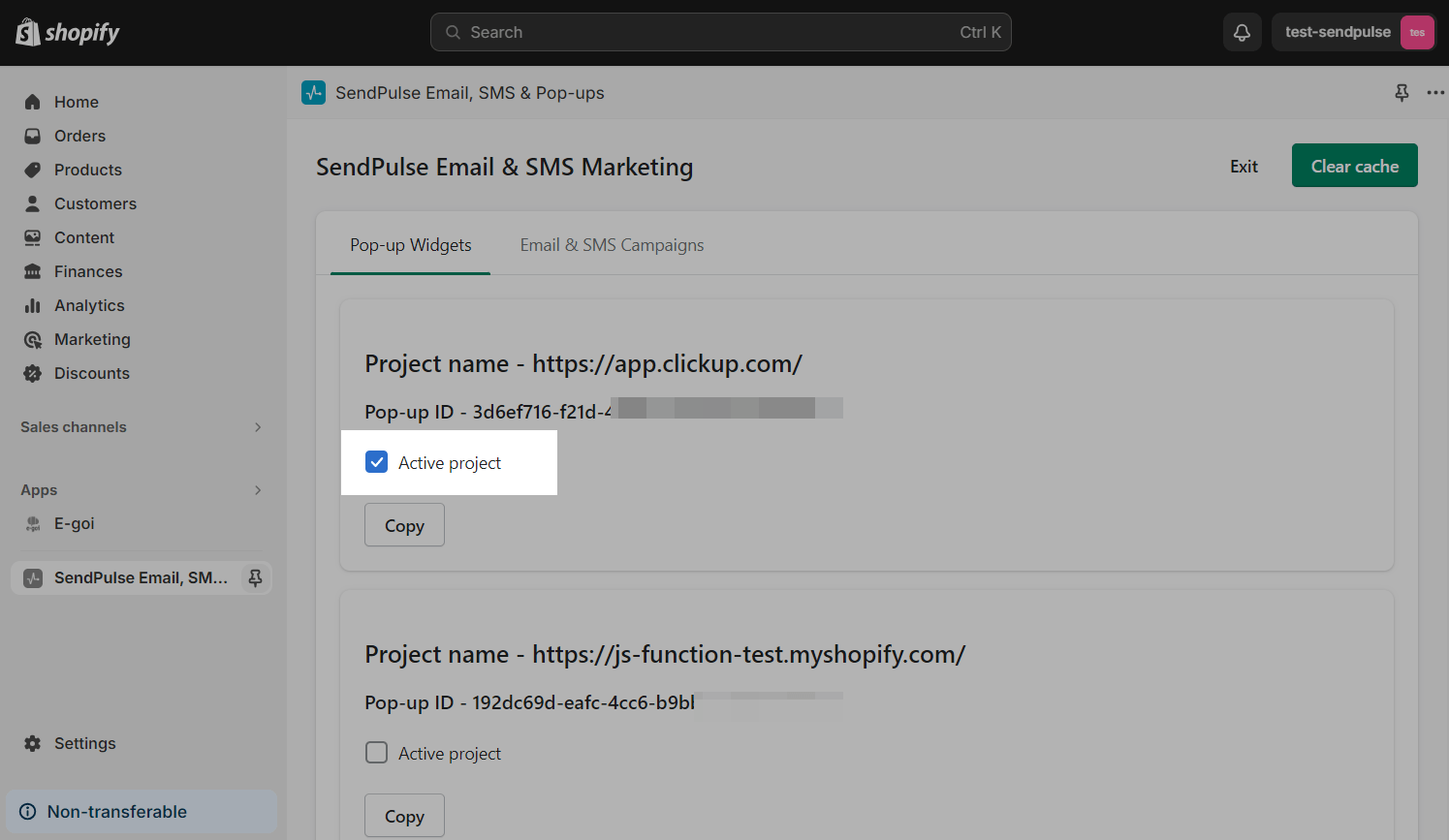Open the three-dots more actions menu
The image size is (1449, 840).
1434,93
